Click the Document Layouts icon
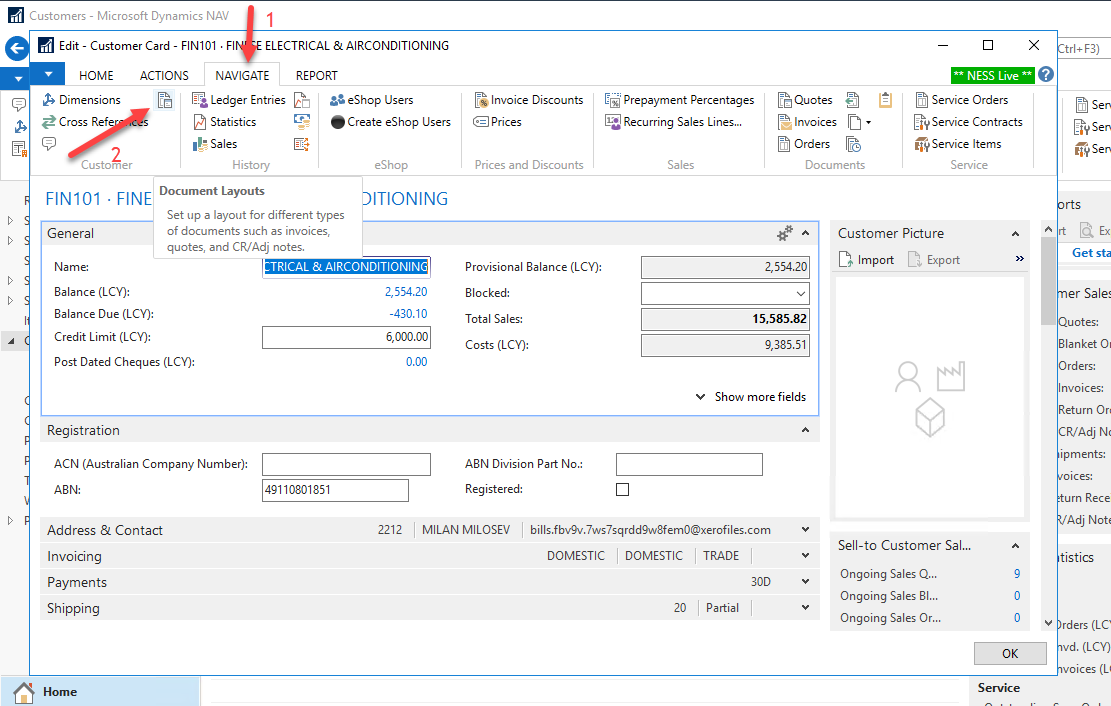 [165, 100]
